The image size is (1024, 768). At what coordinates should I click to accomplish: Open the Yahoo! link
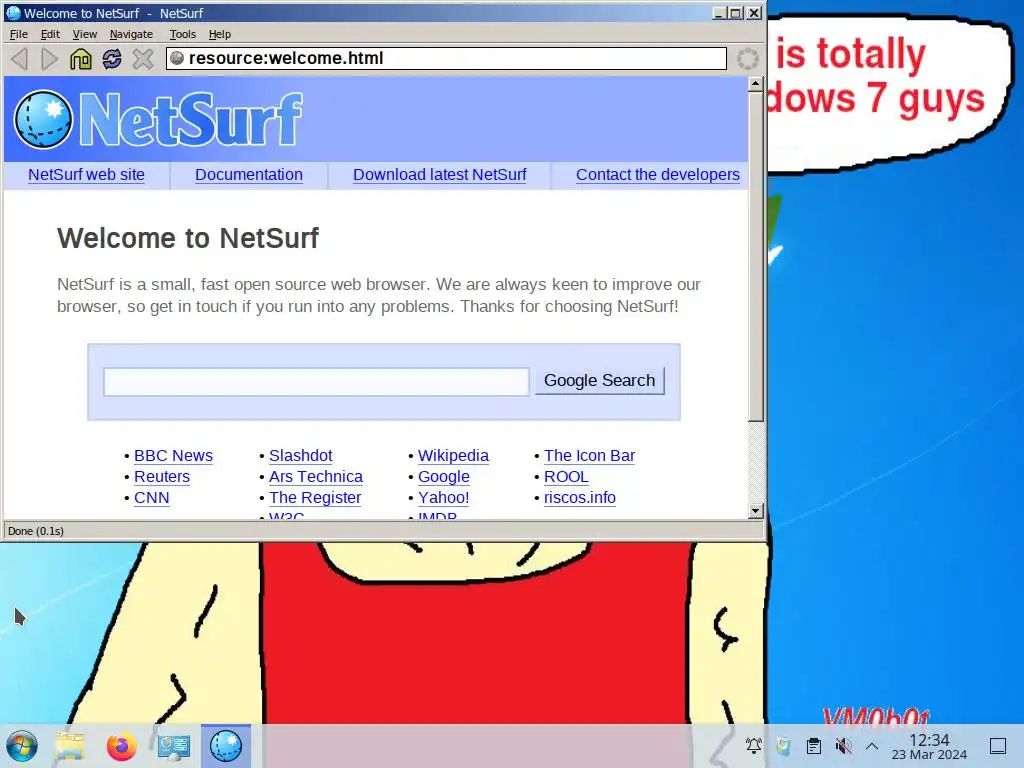443,497
